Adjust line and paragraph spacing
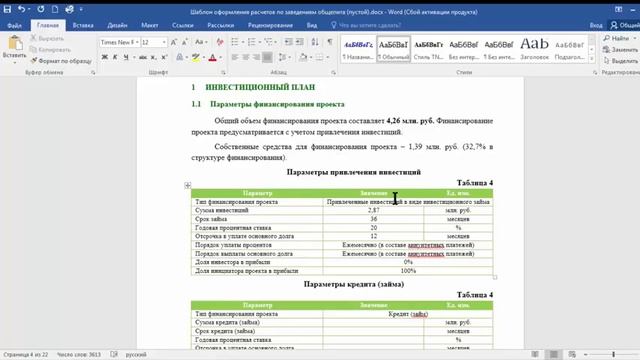640x360 pixels. point(282,57)
